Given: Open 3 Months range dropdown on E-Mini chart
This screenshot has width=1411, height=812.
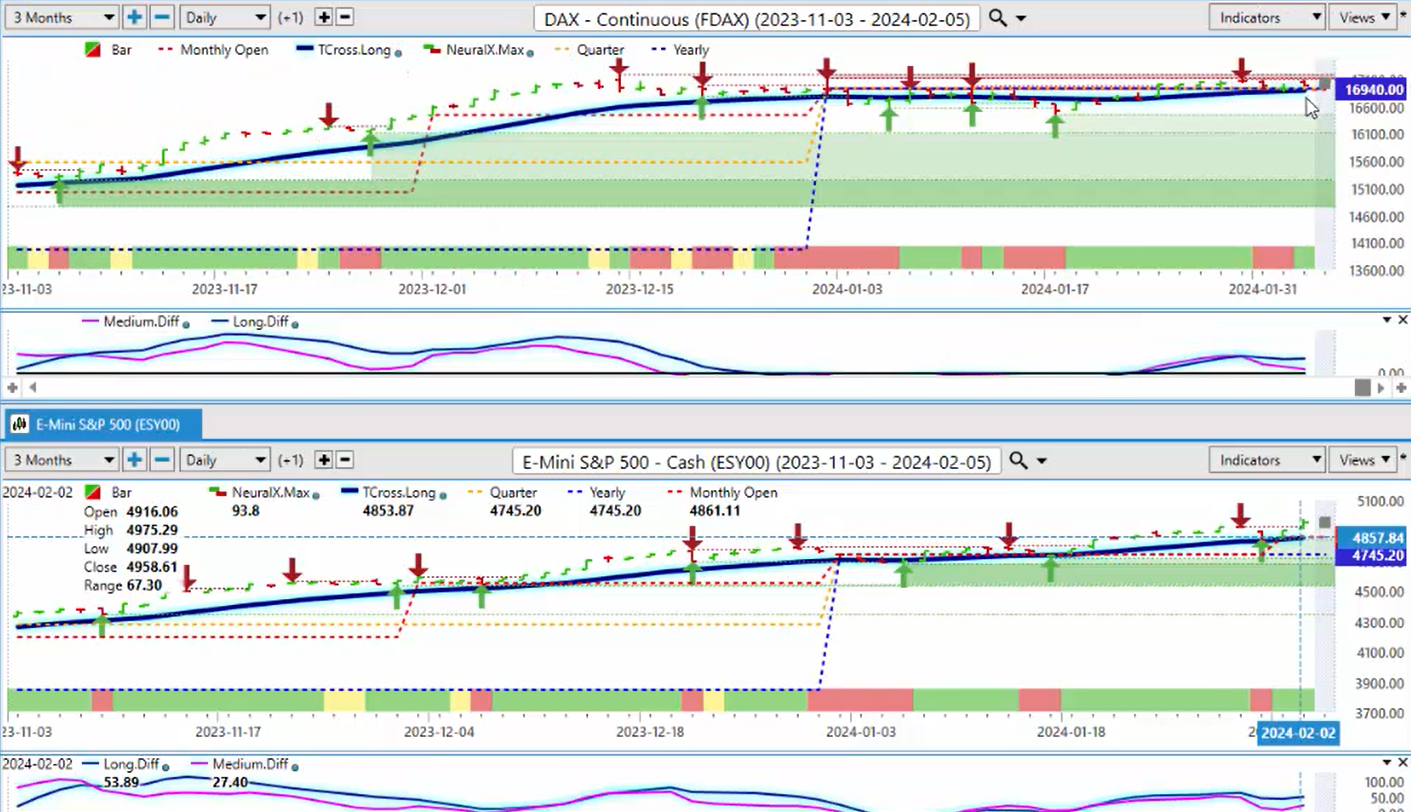Looking at the screenshot, I should tap(61, 460).
